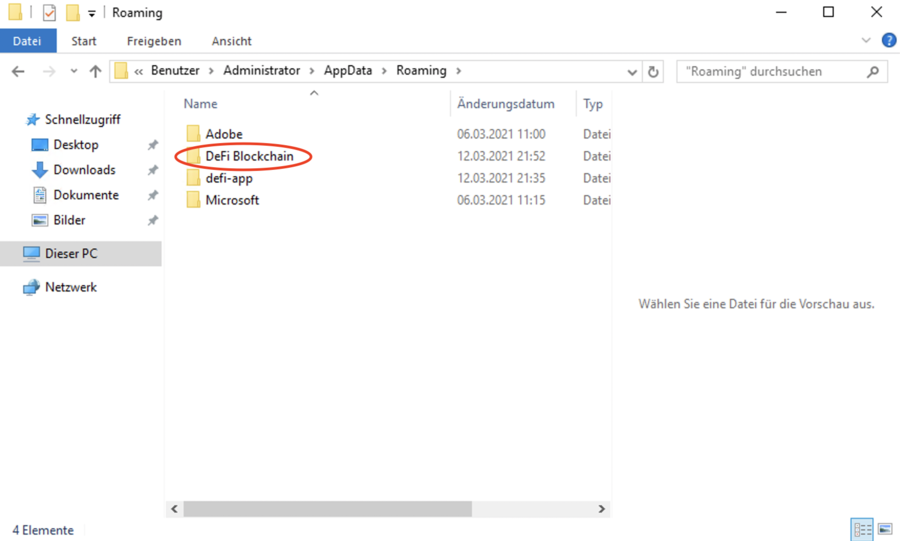Open recent locations dropdown arrow
This screenshot has height=541, width=900.
74,72
